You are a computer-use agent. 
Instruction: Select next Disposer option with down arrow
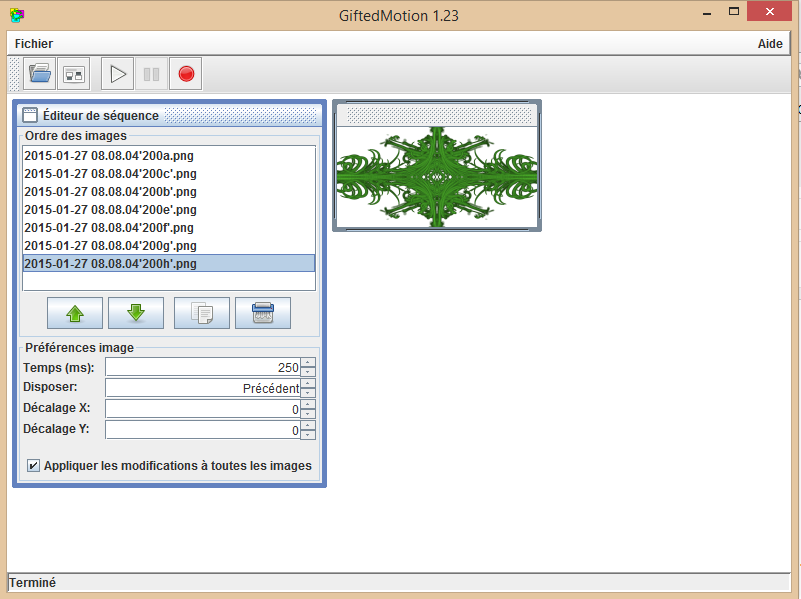coord(309,393)
